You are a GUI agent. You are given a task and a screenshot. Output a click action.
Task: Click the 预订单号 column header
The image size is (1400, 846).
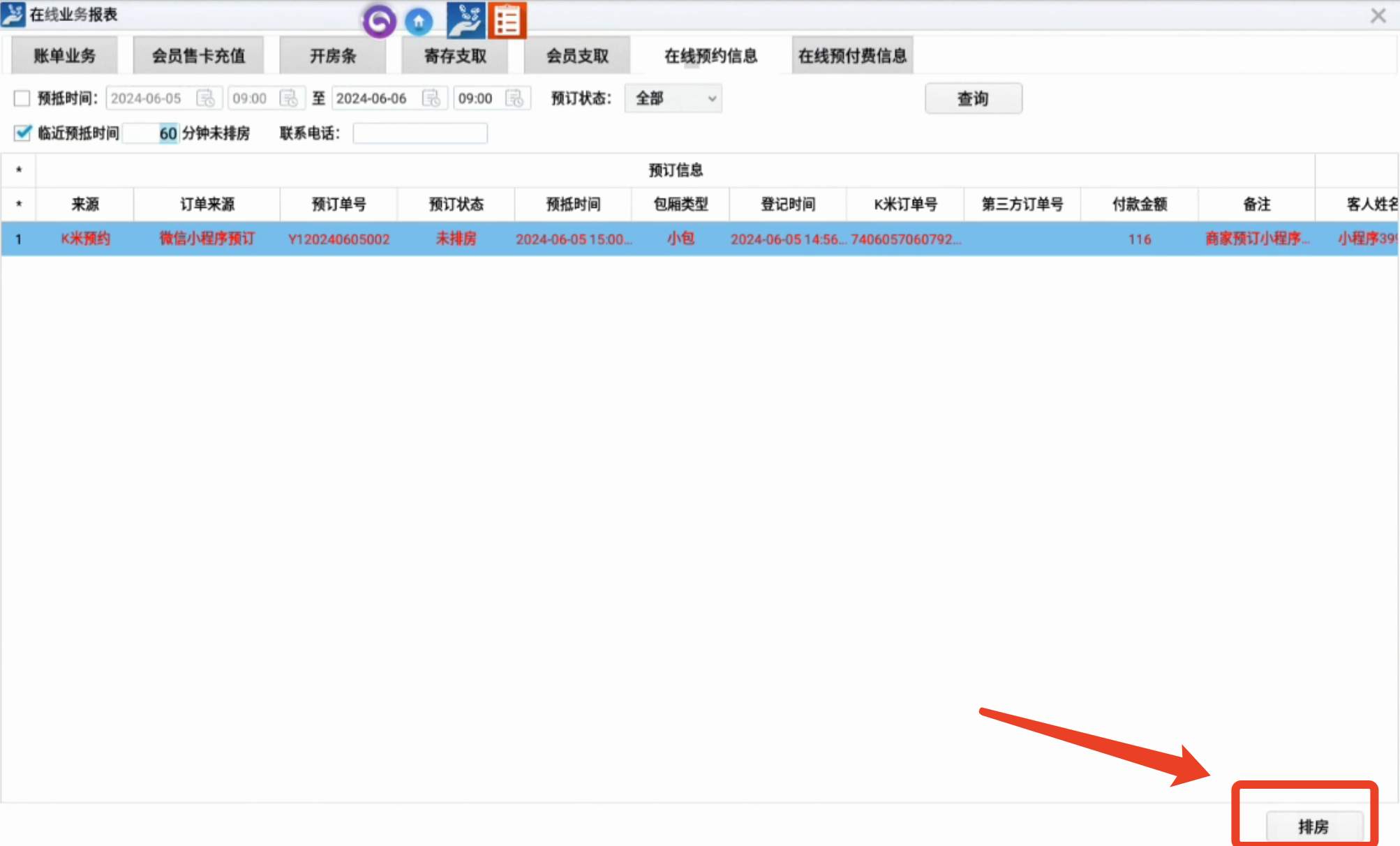pyautogui.click(x=338, y=204)
